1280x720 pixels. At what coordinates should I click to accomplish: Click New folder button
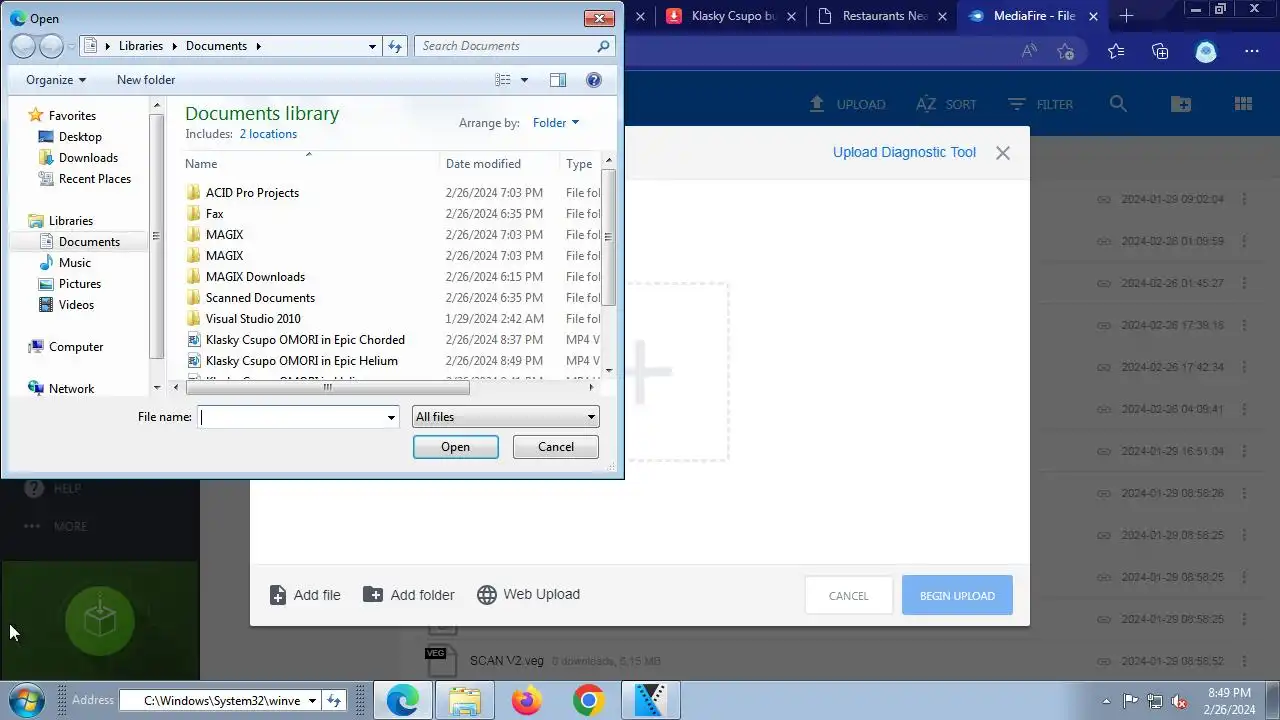pos(146,80)
